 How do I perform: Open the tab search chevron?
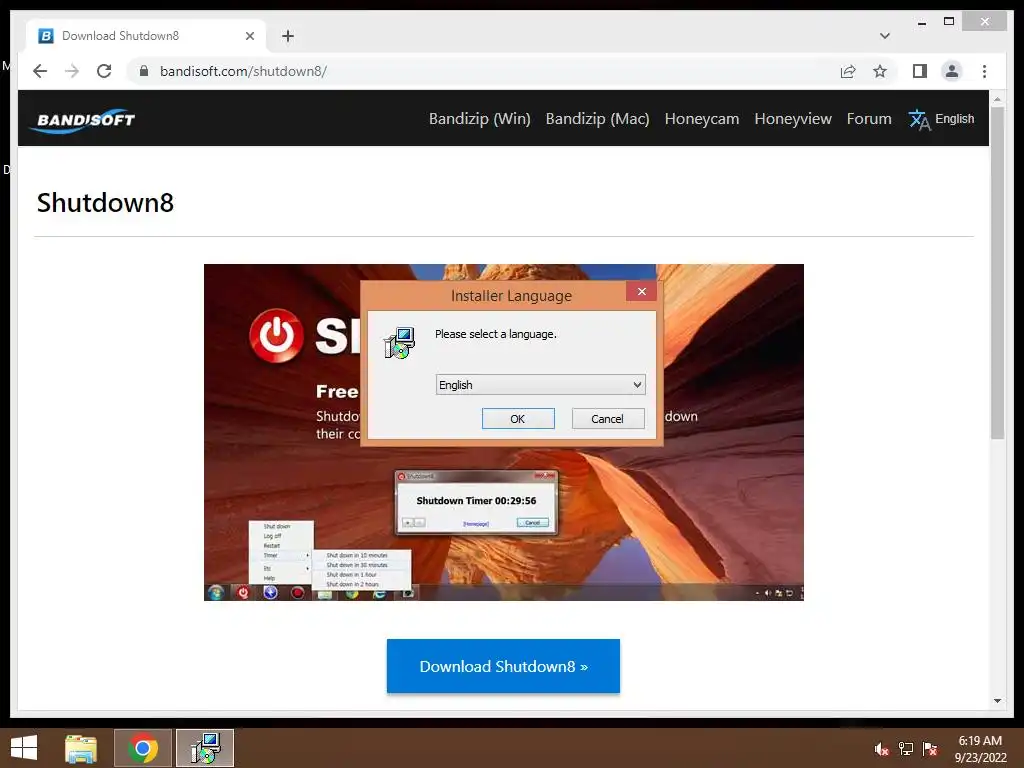(x=884, y=36)
